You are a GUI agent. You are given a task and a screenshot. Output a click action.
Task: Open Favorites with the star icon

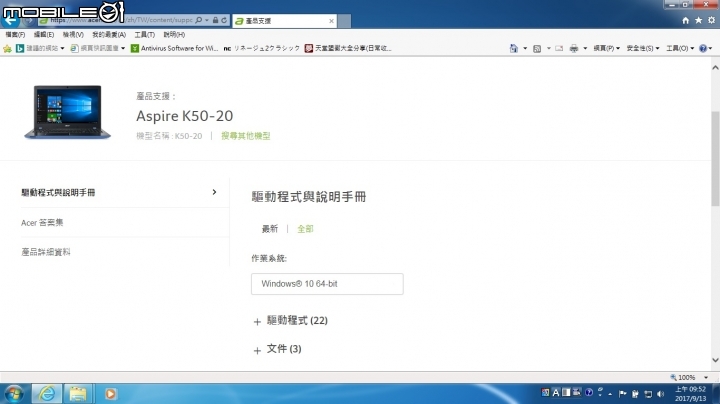pyautogui.click(x=698, y=20)
